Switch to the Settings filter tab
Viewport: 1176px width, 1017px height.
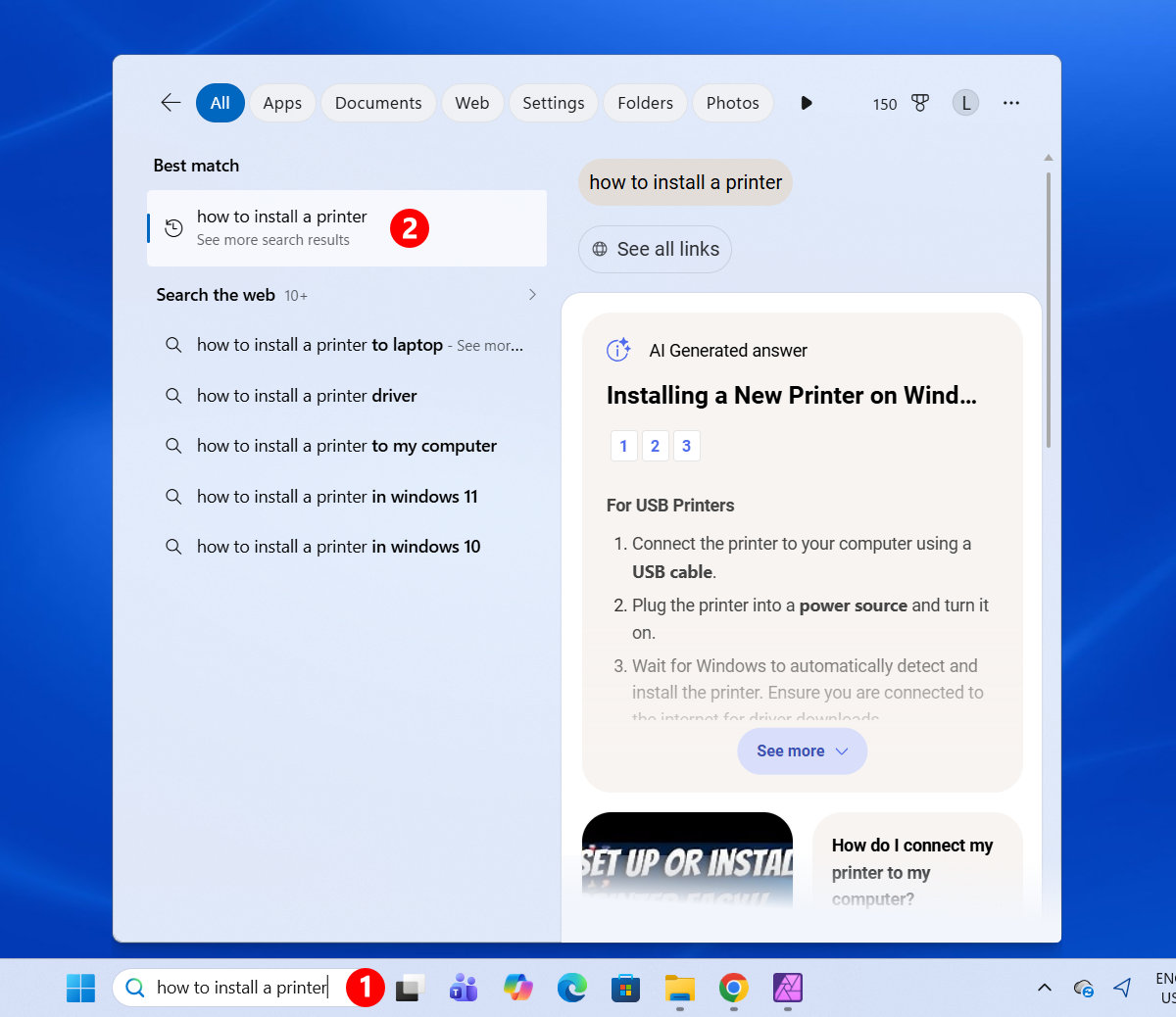pos(554,103)
